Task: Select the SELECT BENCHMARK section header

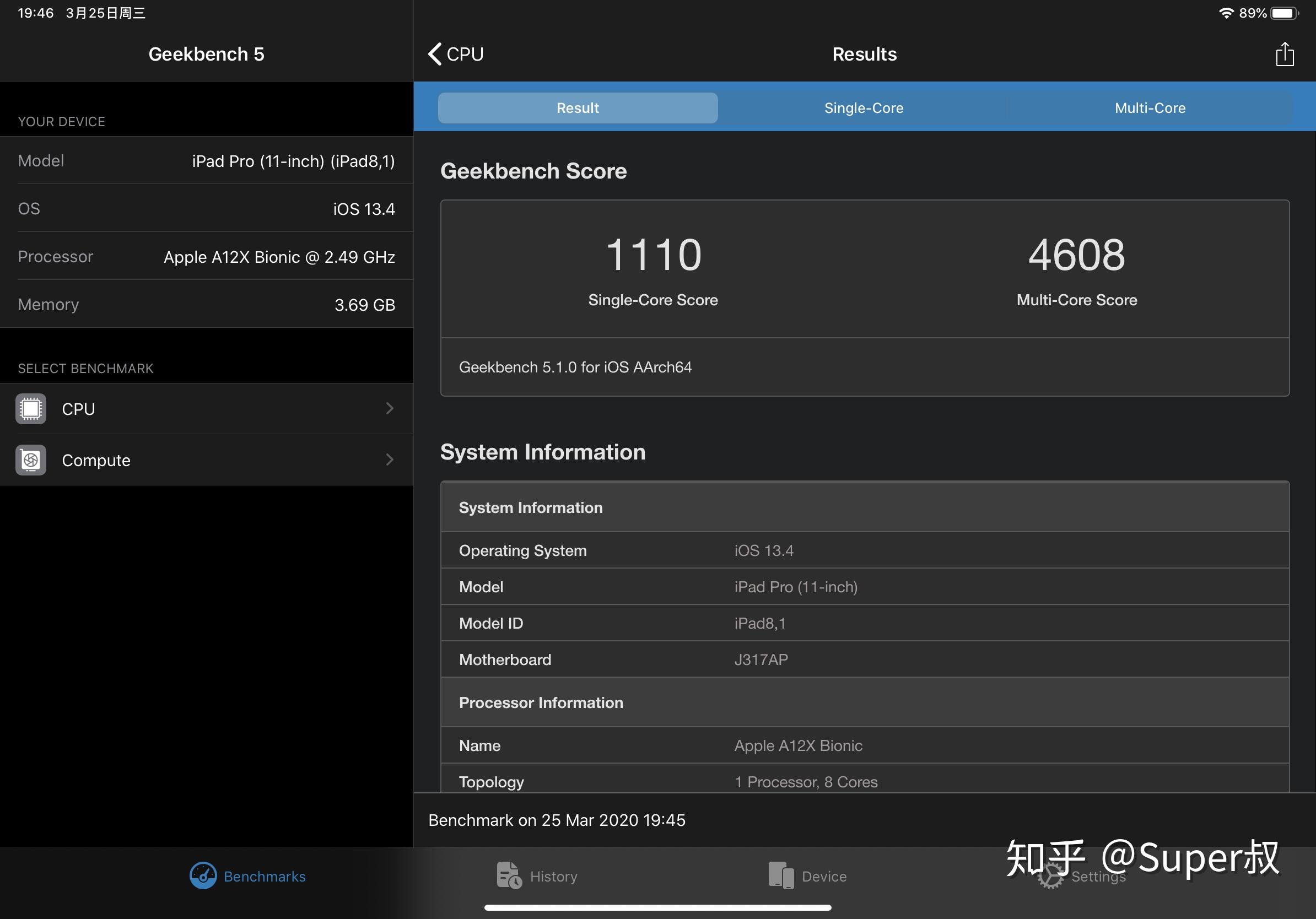Action: coord(85,369)
